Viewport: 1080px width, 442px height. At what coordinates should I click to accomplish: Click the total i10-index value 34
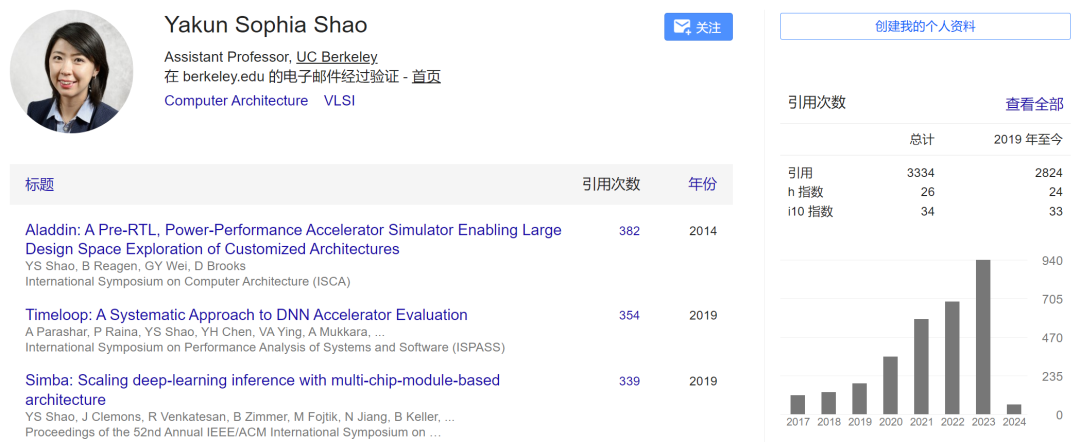pos(927,211)
